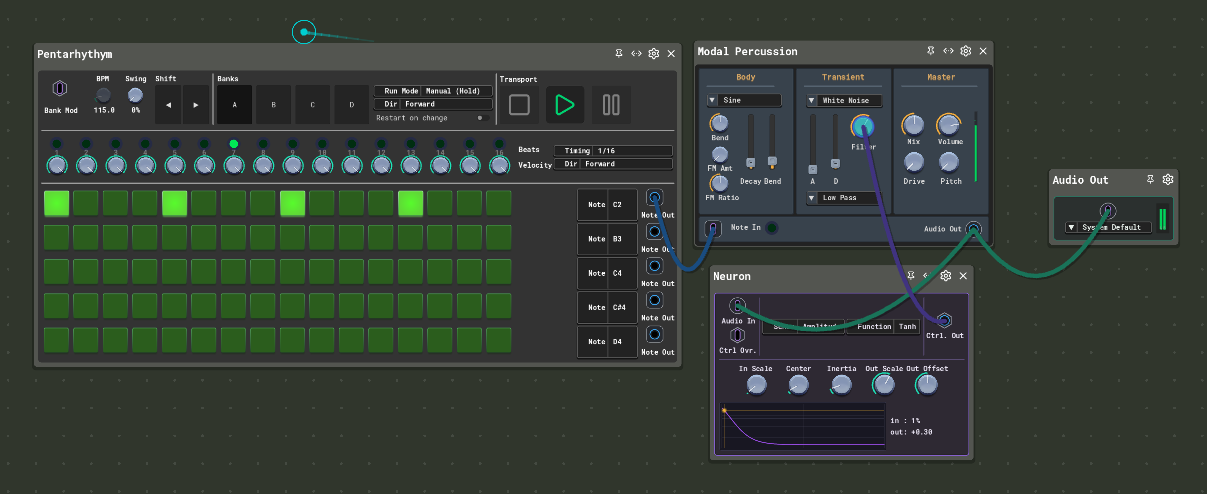Click the Note B3 field
Image resolution: width=1207 pixels, height=494 pixels.
[609, 239]
